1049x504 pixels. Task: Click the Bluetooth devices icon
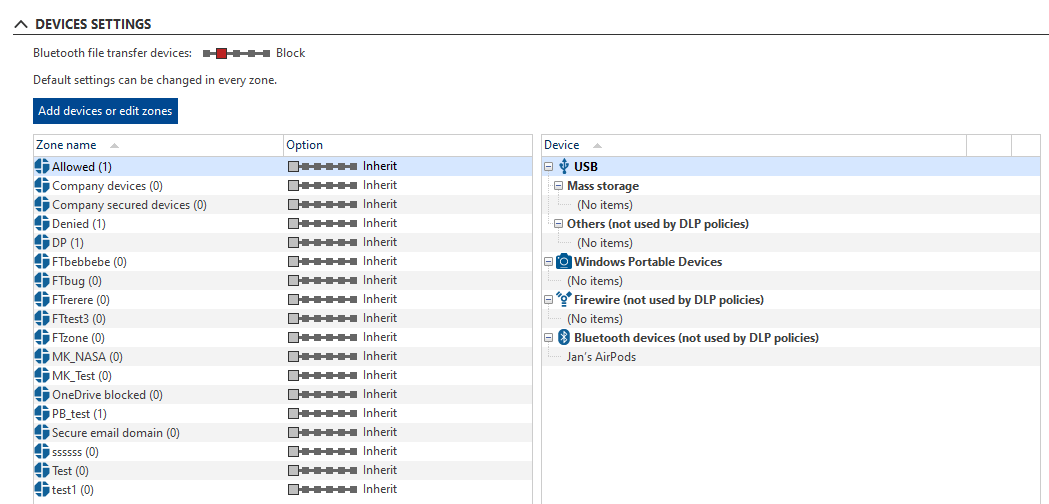(564, 338)
